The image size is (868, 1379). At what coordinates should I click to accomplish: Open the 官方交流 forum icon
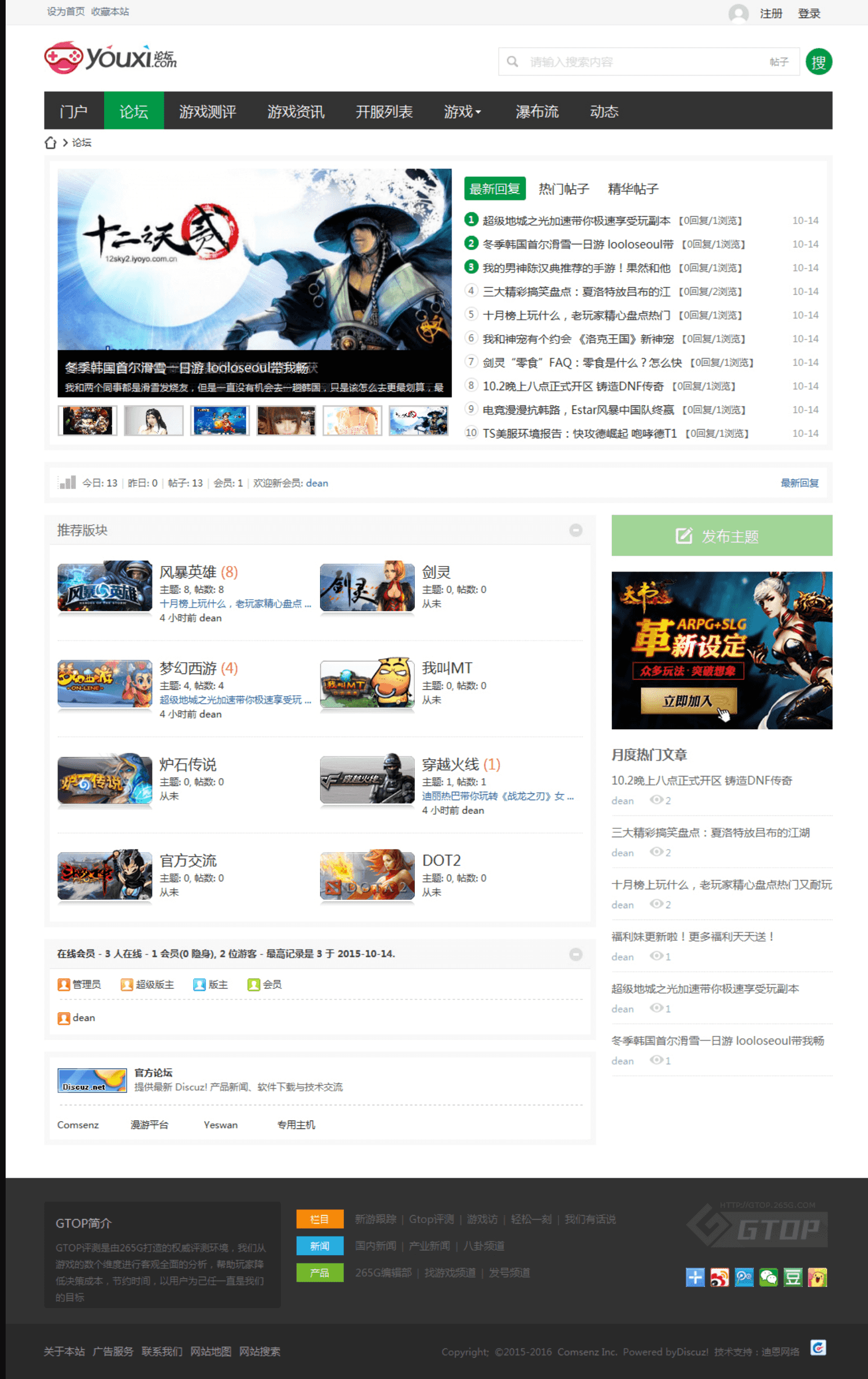pyautogui.click(x=105, y=875)
